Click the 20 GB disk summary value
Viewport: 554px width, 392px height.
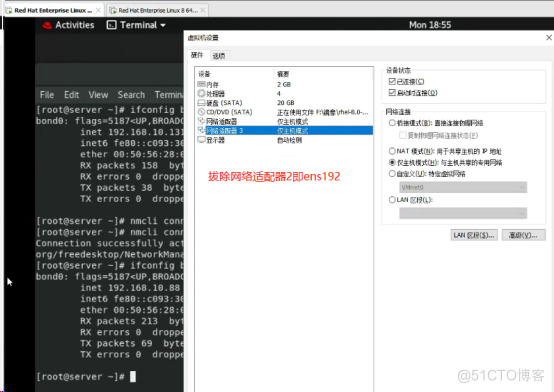click(286, 103)
